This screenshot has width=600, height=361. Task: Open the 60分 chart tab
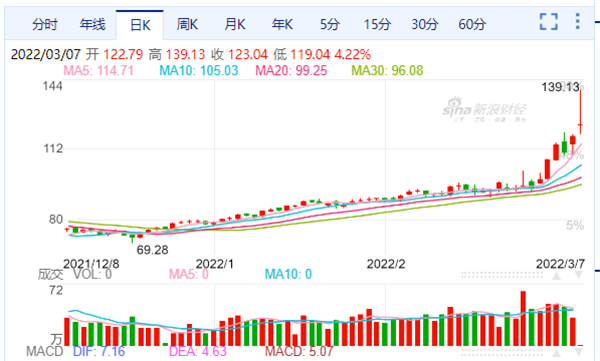472,25
